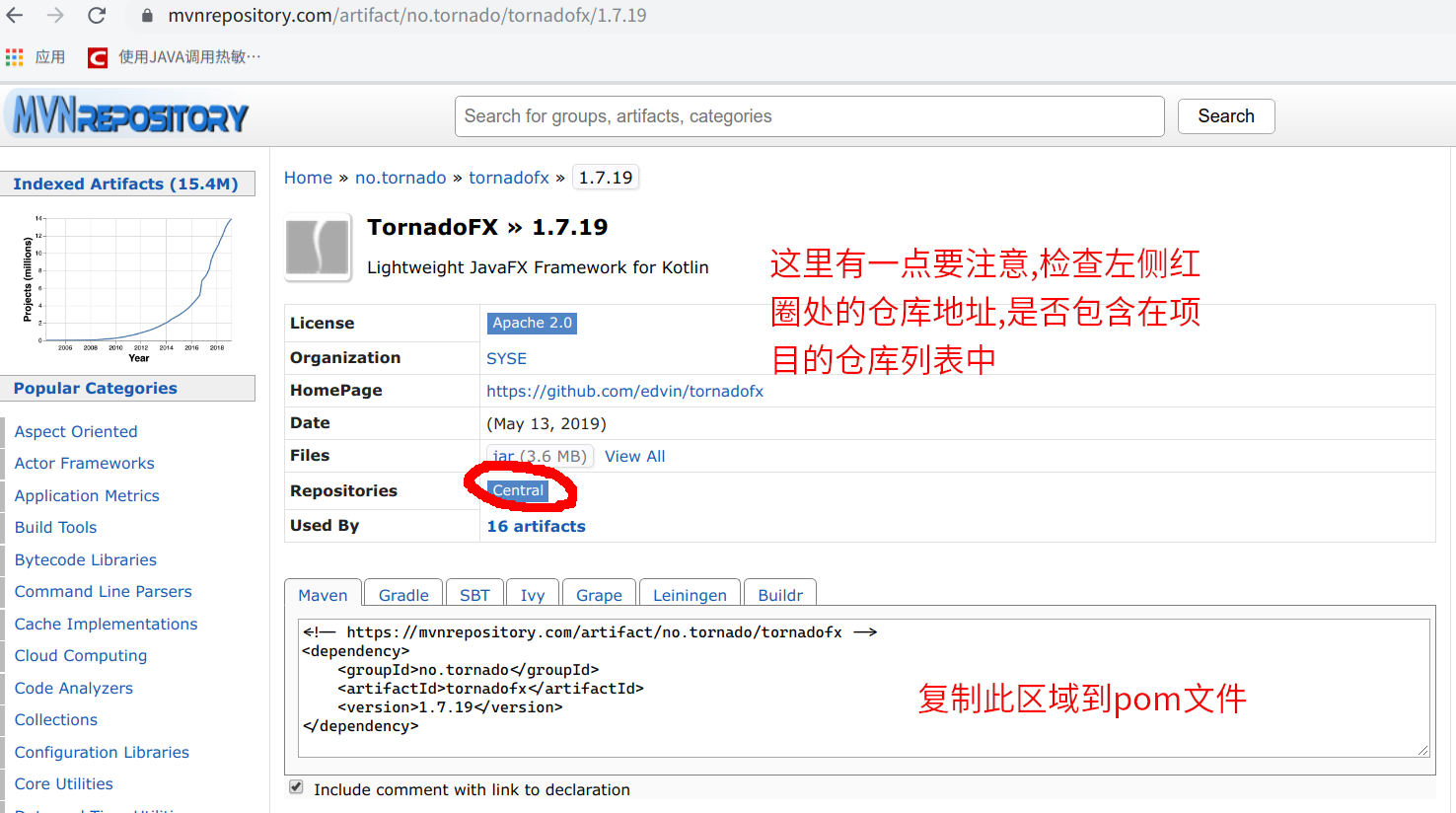Viewport: 1456px width, 813px height.
Task: Click the Central repository tag
Action: coord(518,490)
